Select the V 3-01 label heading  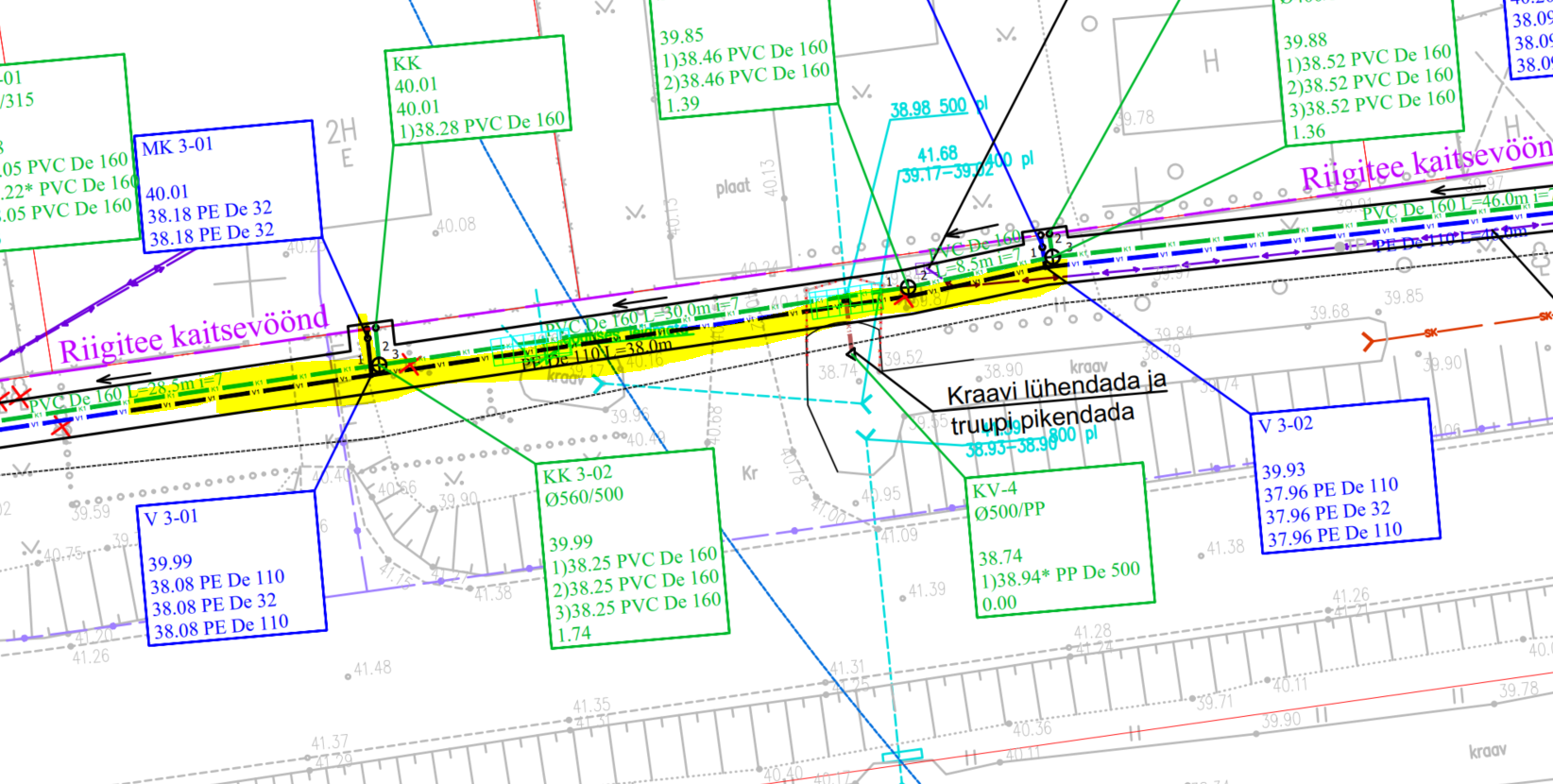(172, 517)
